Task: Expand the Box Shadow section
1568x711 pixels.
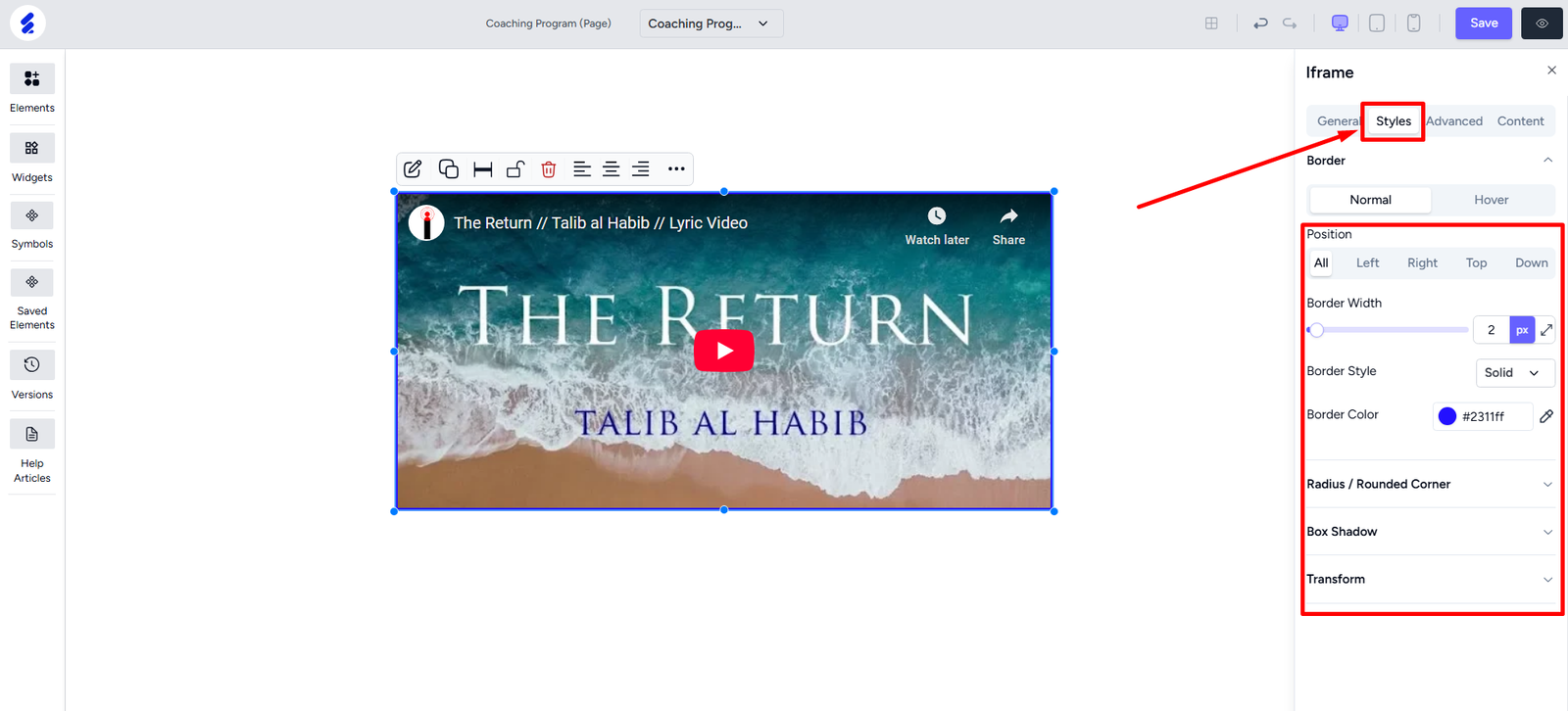Action: 1430,532
